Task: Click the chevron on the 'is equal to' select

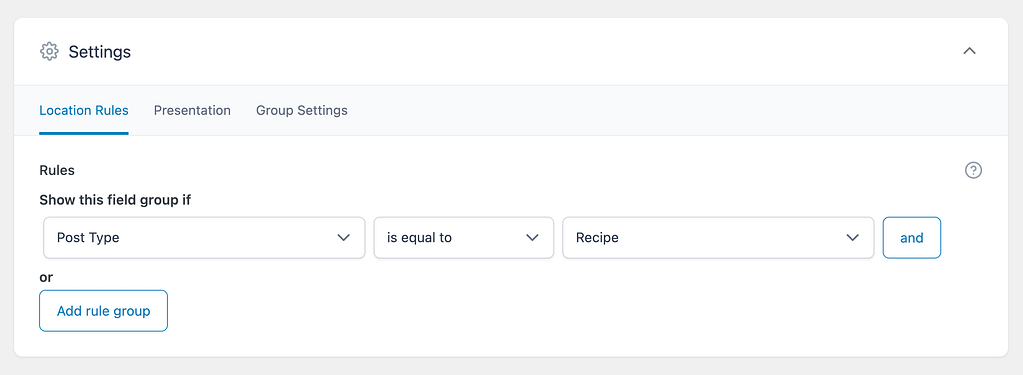Action: [532, 237]
